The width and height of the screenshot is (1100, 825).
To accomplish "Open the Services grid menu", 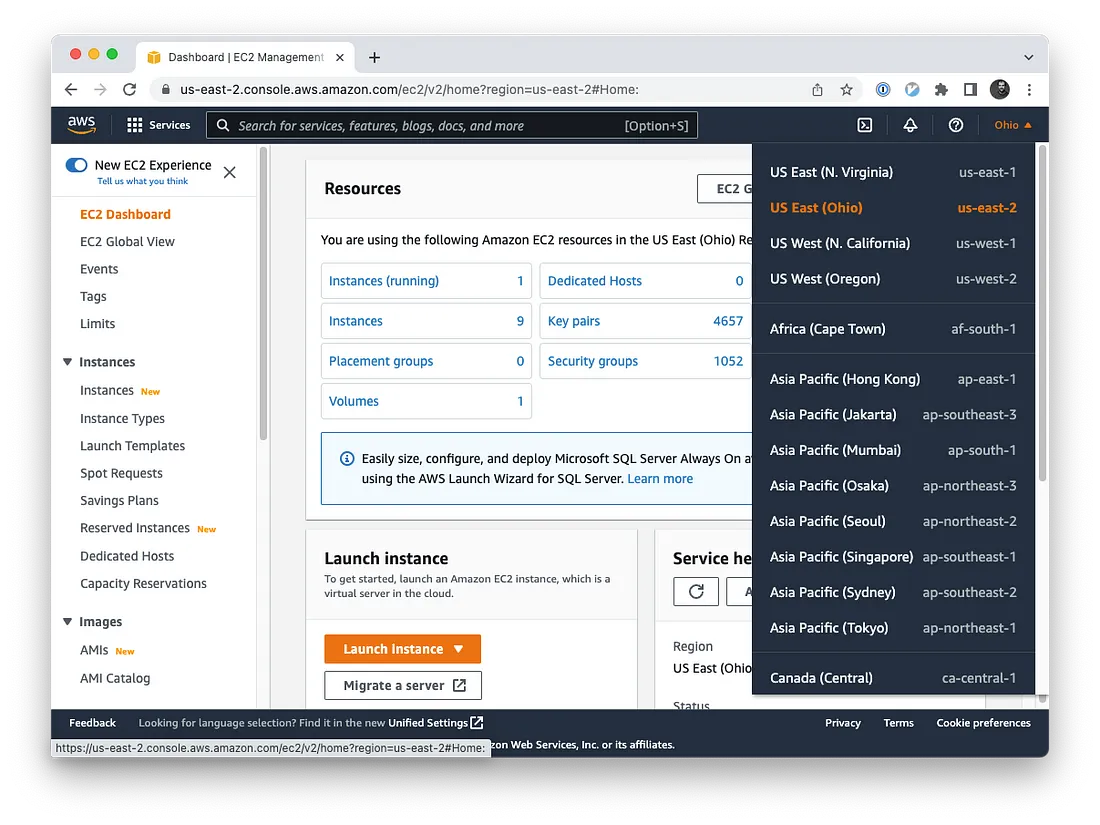I will click(159, 125).
